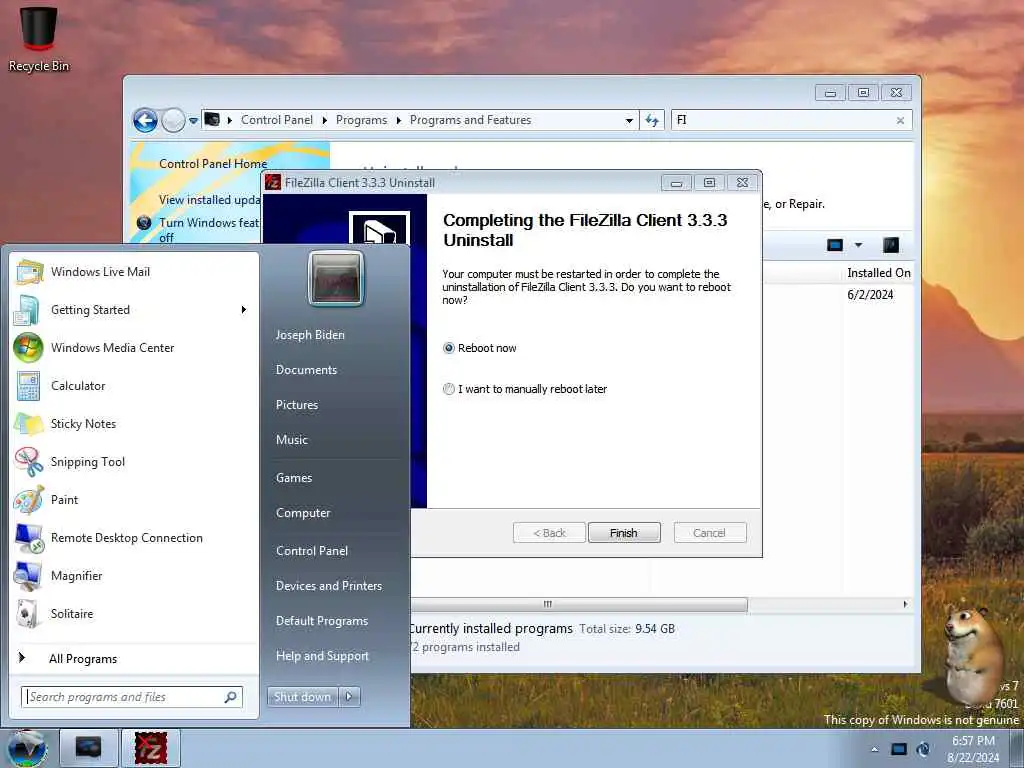
Task: Click the Forward arrow in Control Panel
Action: tap(173, 120)
